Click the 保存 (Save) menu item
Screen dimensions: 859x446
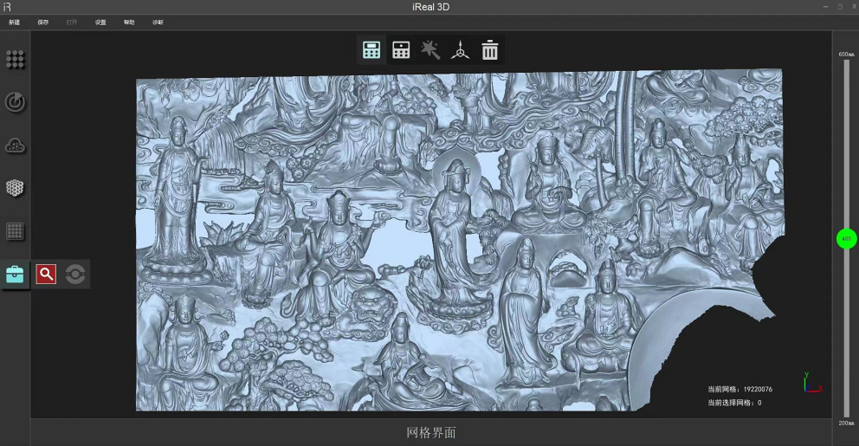pos(43,22)
